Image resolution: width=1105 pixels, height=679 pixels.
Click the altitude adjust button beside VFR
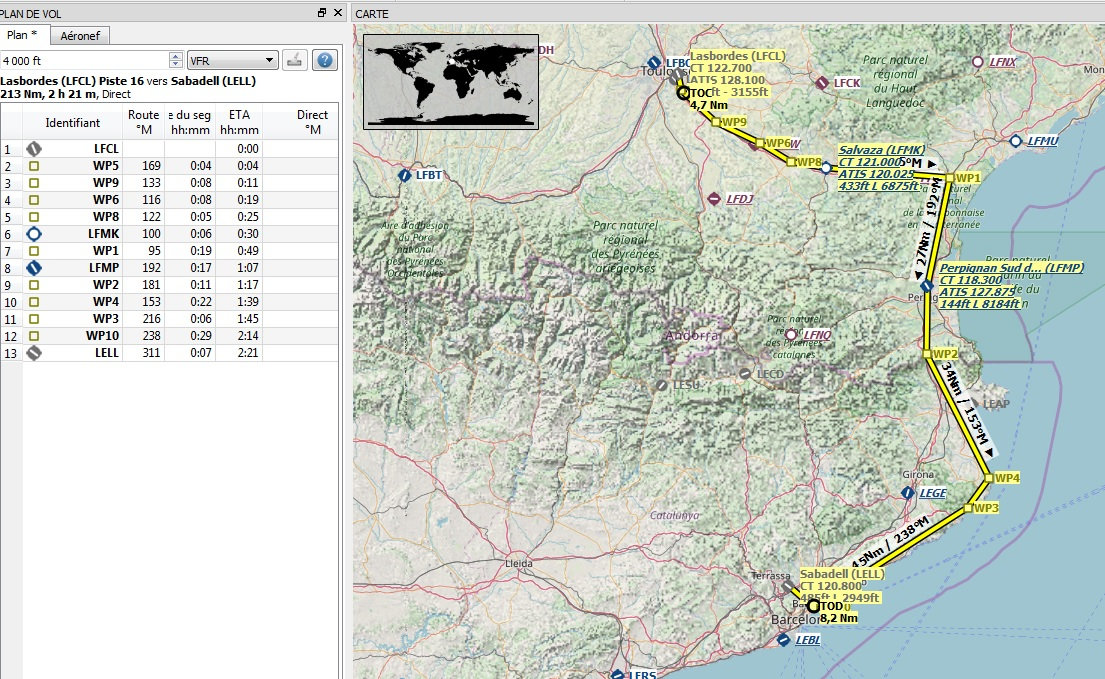coord(294,60)
